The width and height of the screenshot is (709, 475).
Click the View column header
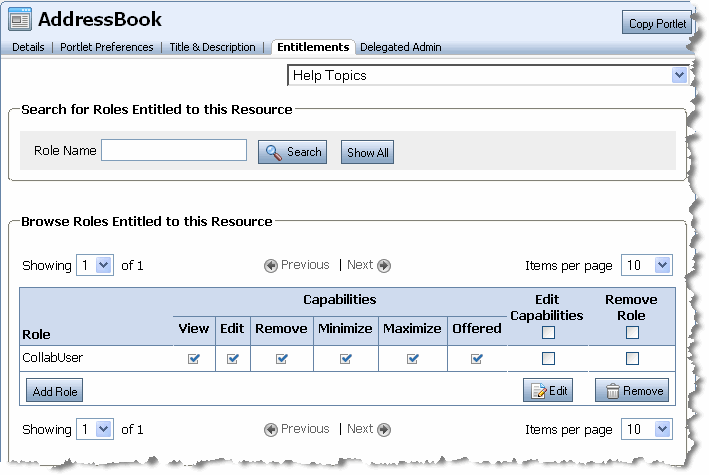(194, 328)
